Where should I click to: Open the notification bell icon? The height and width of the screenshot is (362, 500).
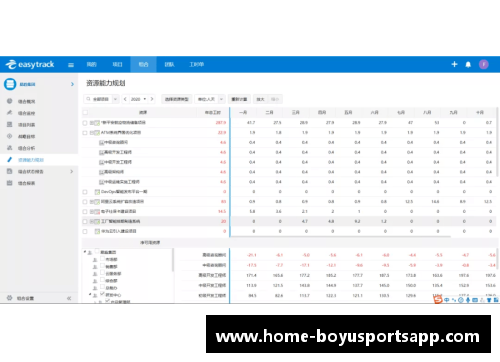468,64
